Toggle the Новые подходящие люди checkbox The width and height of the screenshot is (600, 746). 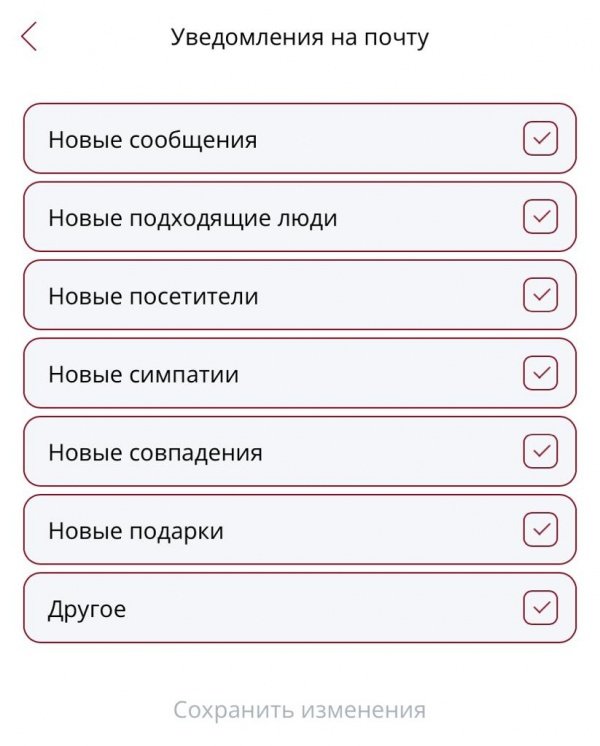(x=540, y=217)
